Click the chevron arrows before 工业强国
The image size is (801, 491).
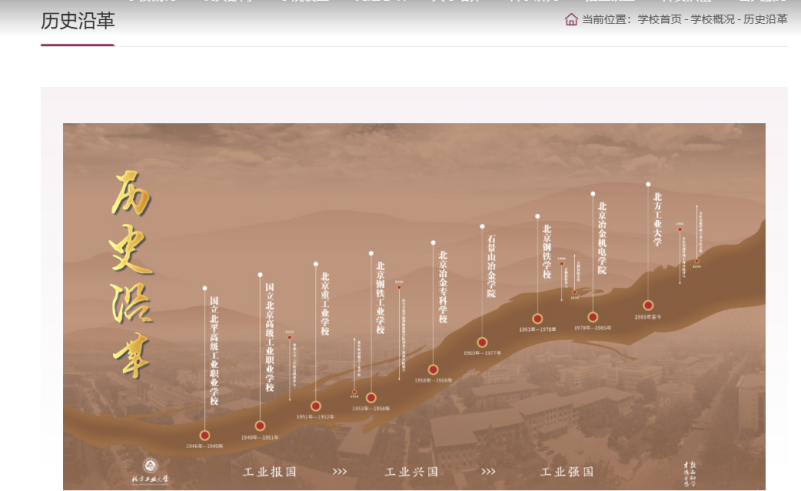[489, 472]
